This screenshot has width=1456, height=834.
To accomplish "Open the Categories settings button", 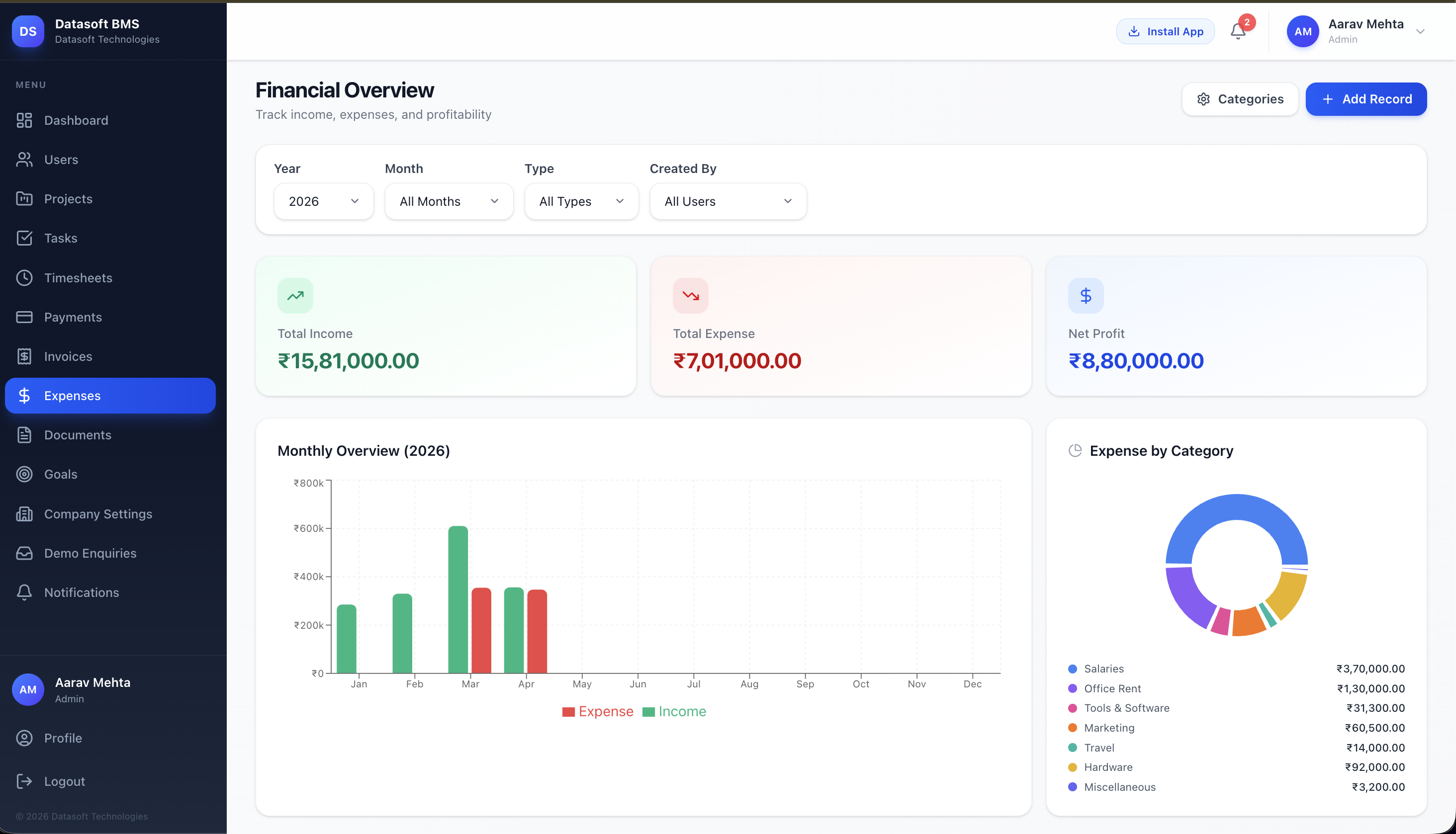I will [x=1240, y=99].
